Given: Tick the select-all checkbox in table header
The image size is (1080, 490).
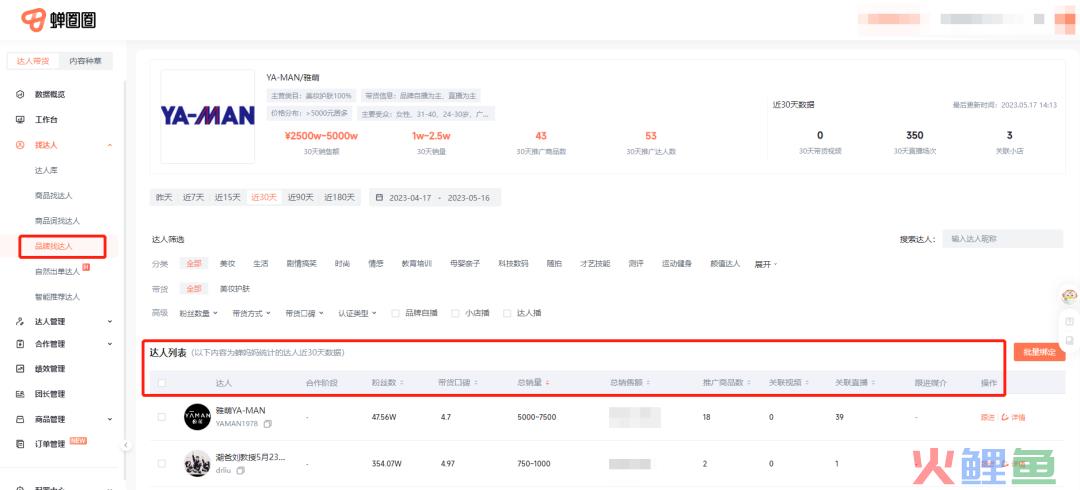Looking at the screenshot, I should click(x=162, y=382).
